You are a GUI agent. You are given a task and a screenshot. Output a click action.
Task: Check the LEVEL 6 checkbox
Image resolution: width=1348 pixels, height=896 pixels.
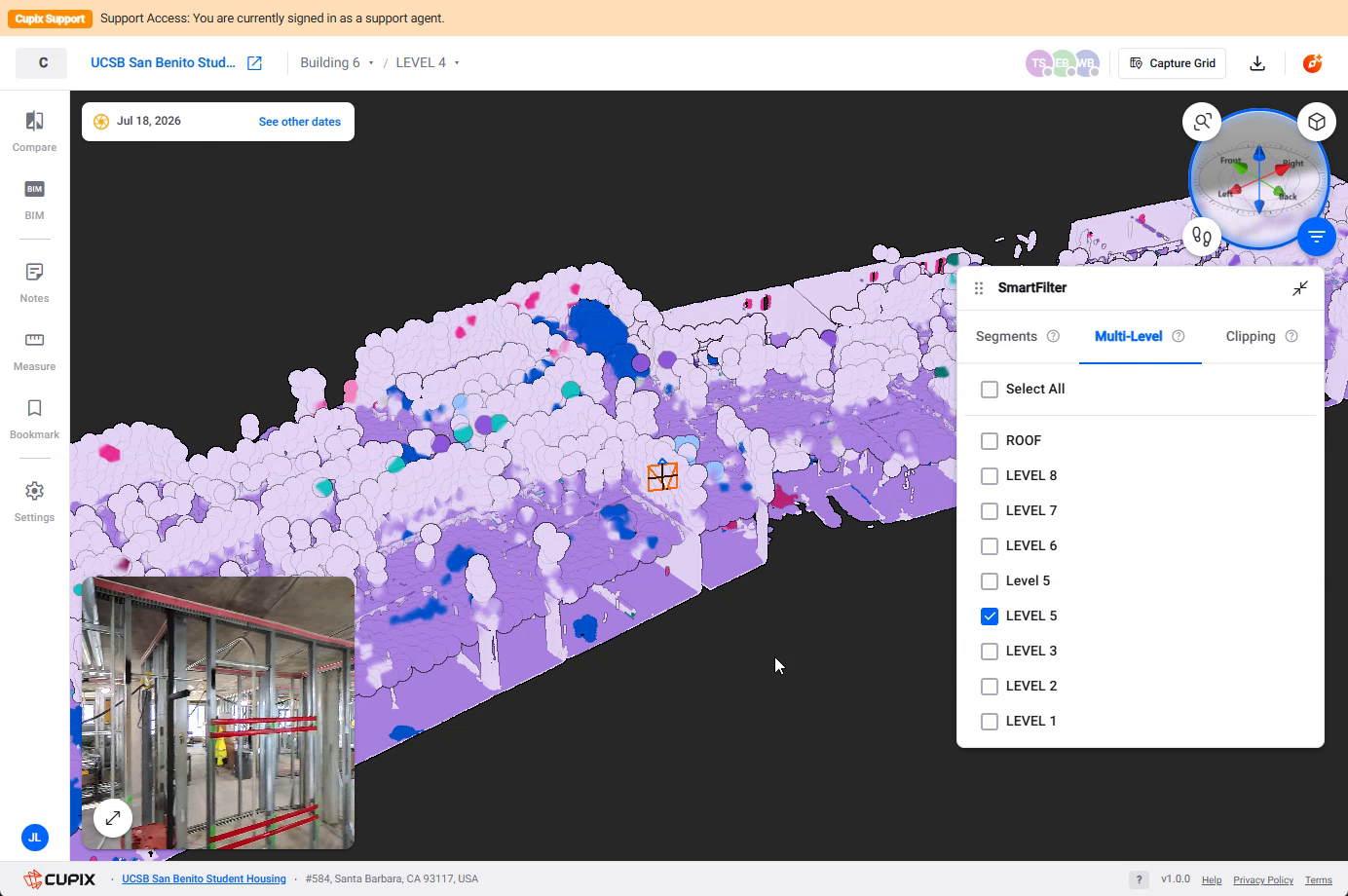click(990, 546)
